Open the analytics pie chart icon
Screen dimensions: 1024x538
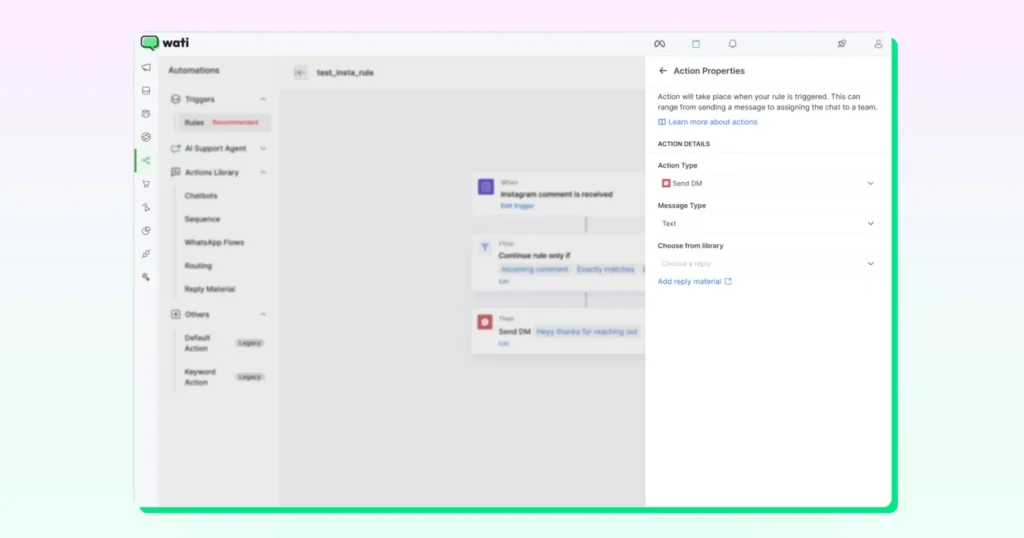click(146, 230)
